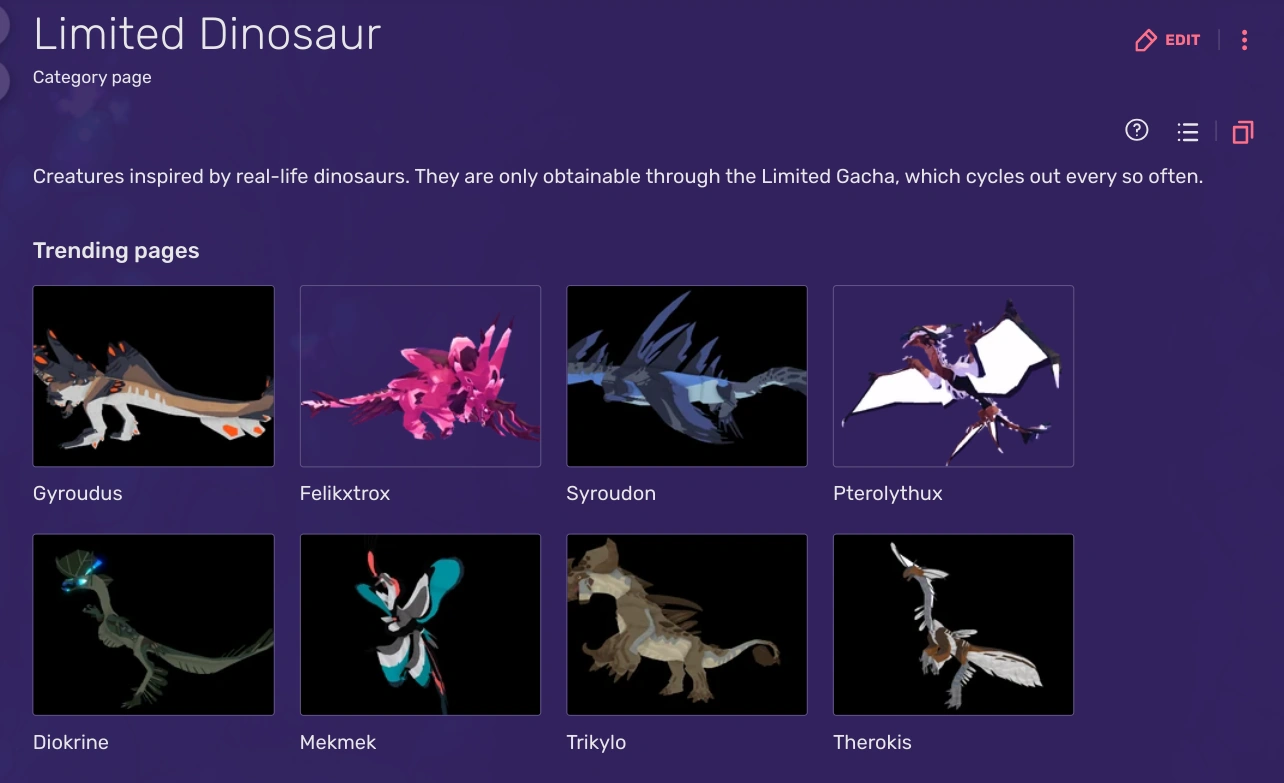Image resolution: width=1284 pixels, height=783 pixels.
Task: Select the list view icon
Action: click(1187, 130)
